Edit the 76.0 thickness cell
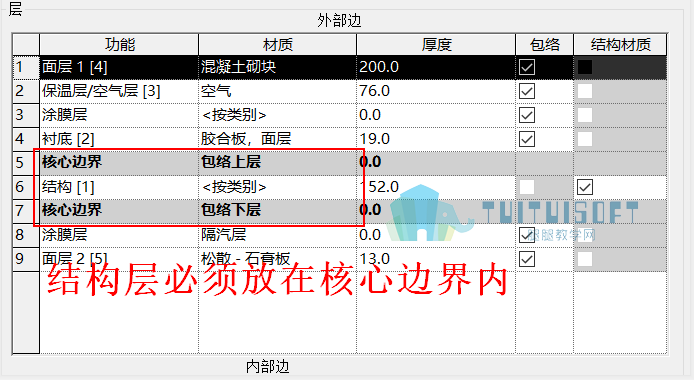 436,91
